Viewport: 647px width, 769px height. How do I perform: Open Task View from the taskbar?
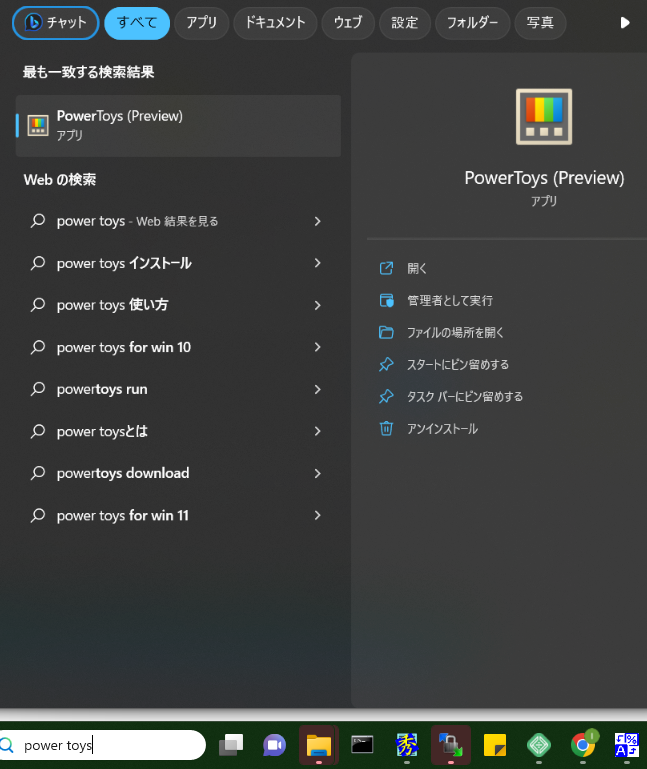click(x=231, y=745)
